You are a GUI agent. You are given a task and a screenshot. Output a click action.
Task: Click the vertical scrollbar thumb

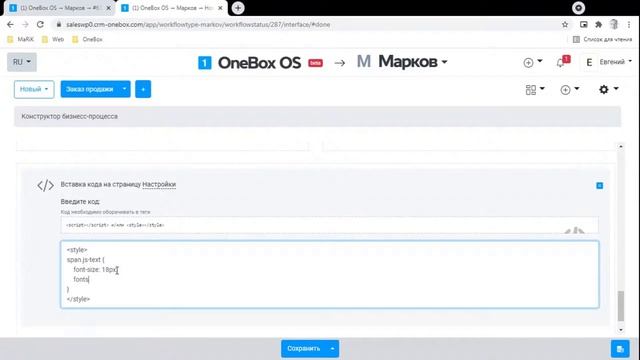point(621,306)
